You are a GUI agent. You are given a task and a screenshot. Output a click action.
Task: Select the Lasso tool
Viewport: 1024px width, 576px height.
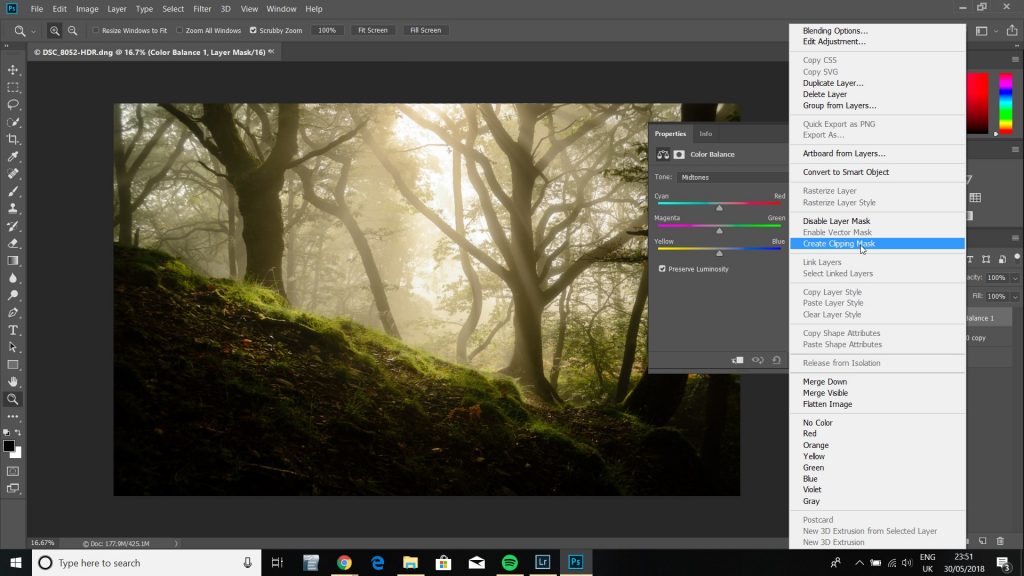click(x=12, y=104)
